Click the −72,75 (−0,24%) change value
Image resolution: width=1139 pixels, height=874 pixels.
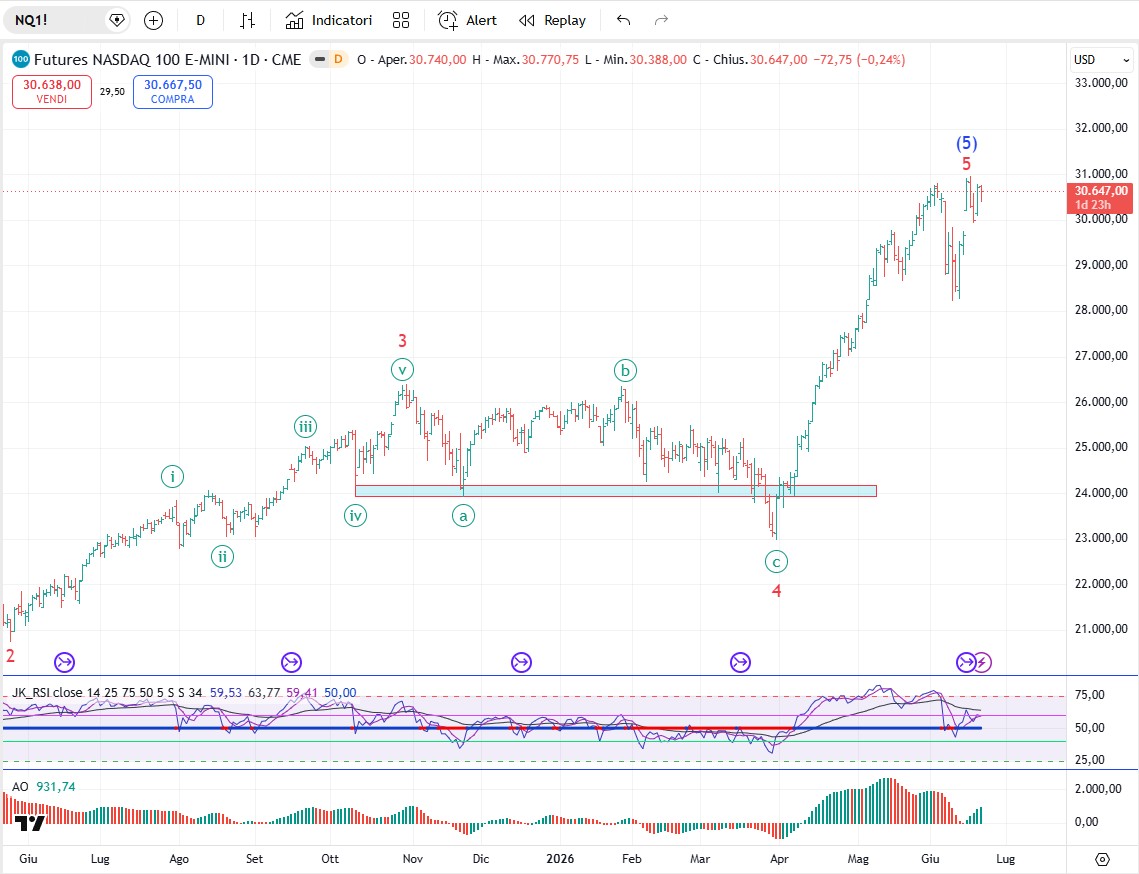[859, 60]
